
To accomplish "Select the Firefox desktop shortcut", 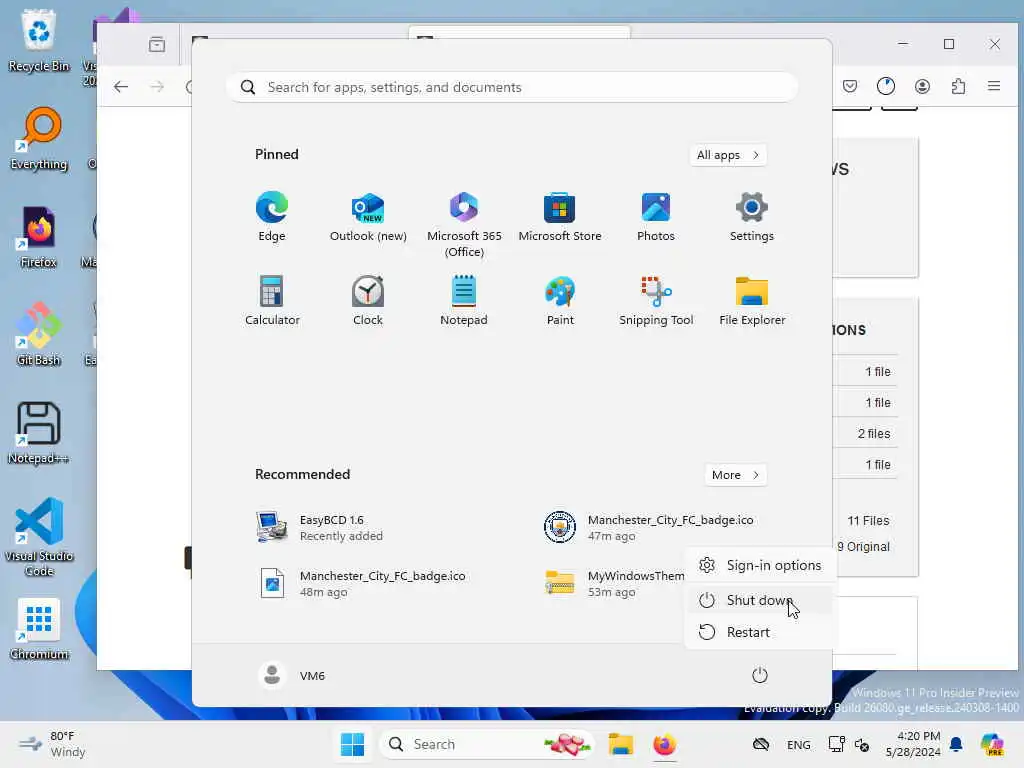I will point(39,237).
